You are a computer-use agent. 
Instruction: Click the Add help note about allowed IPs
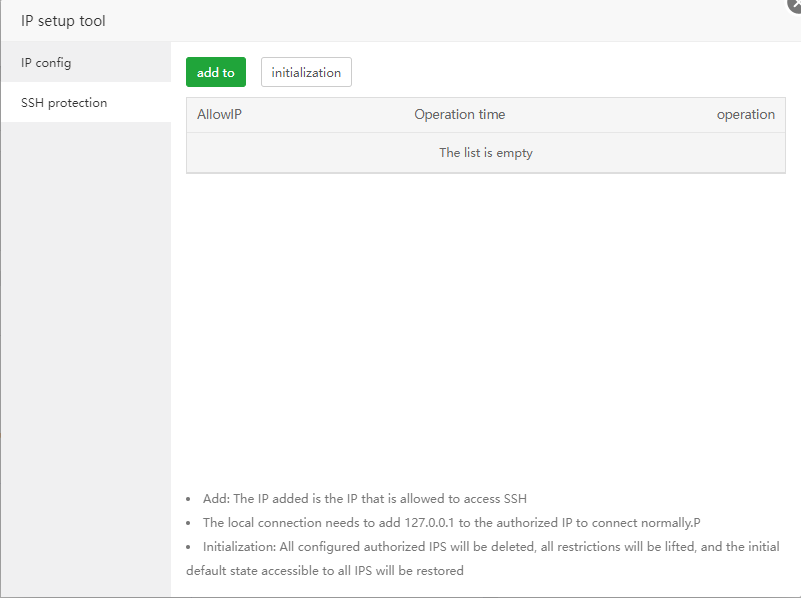(x=364, y=499)
